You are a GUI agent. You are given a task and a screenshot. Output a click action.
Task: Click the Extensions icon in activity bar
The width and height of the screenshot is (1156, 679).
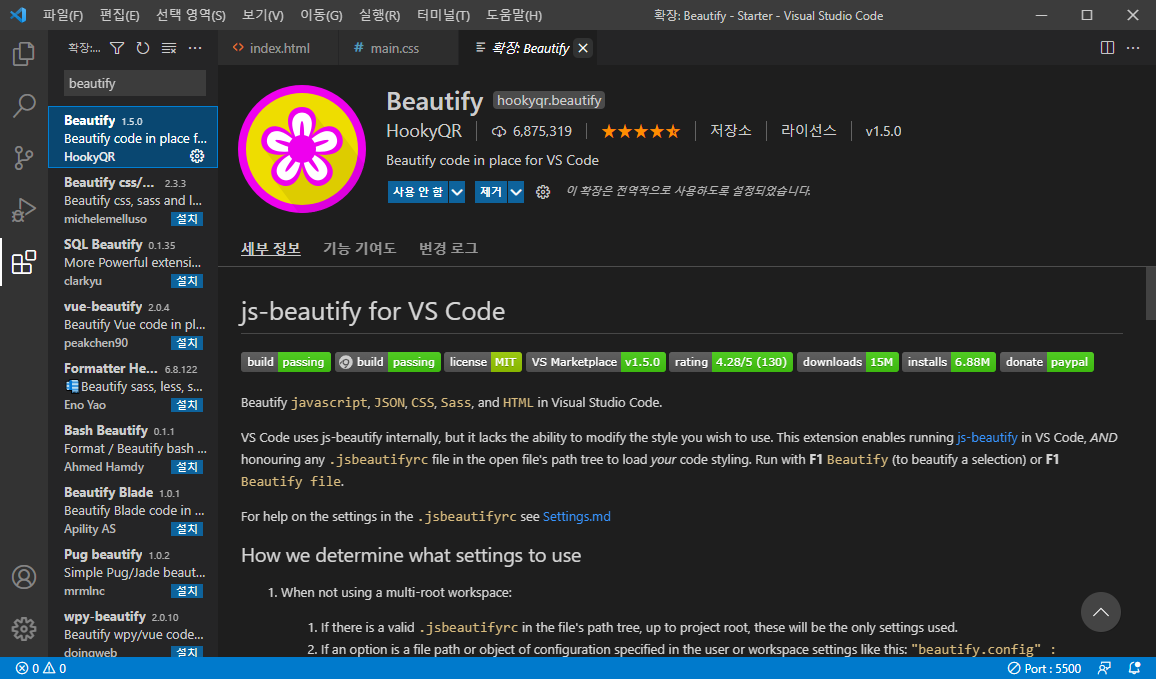coord(24,262)
